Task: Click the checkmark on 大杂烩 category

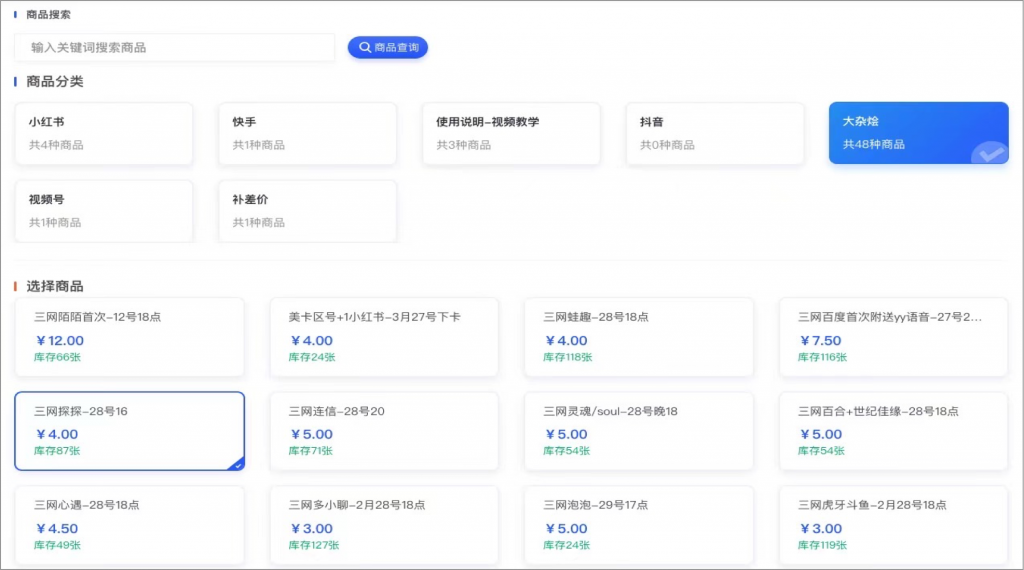Action: (990, 154)
